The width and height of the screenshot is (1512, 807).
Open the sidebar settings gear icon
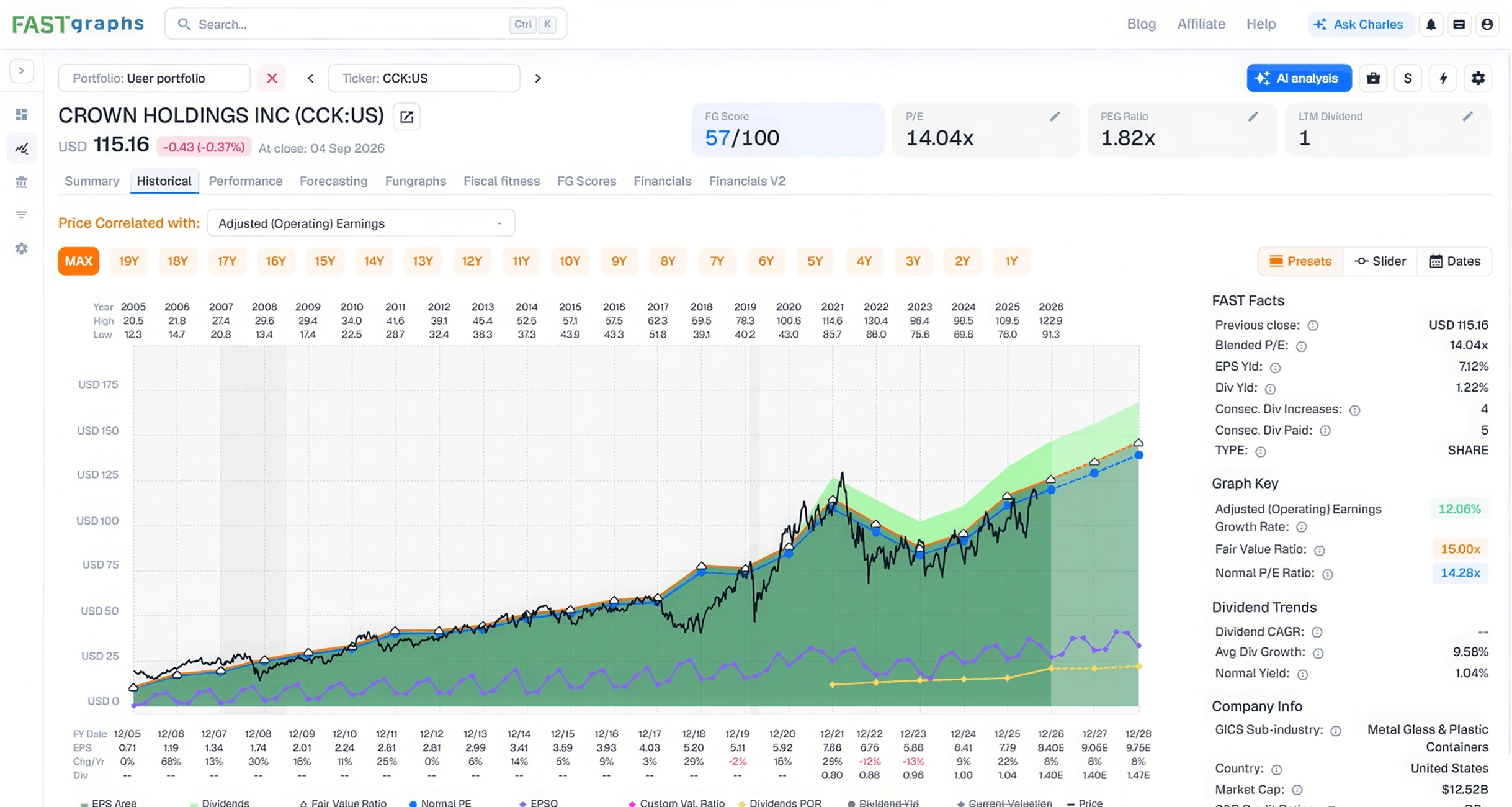(x=21, y=248)
